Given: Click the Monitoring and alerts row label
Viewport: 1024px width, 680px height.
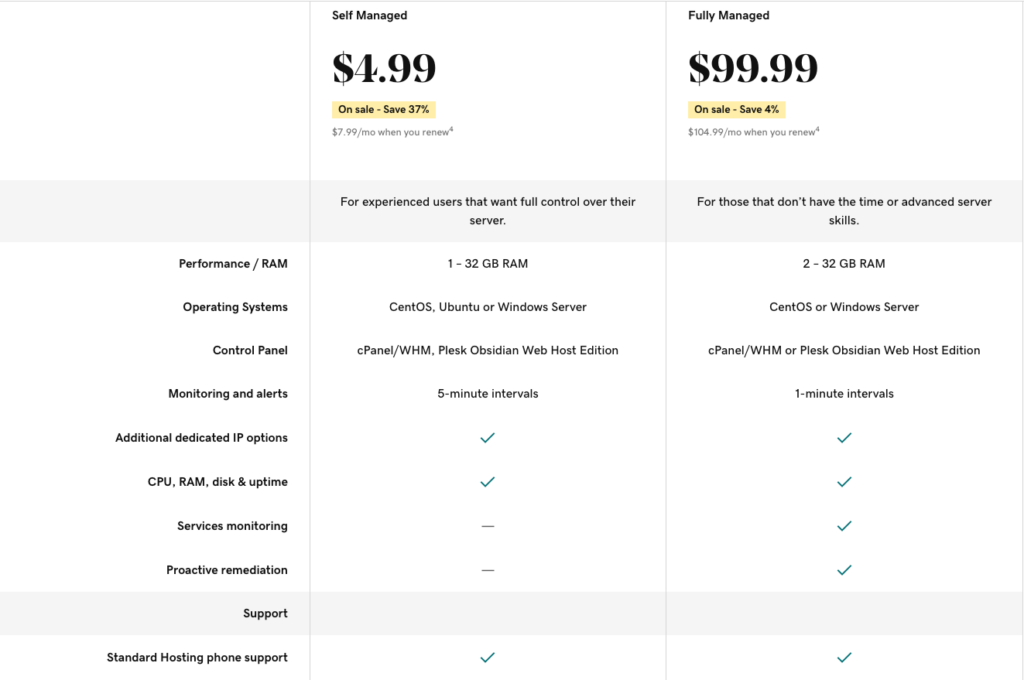Looking at the screenshot, I should pos(228,394).
